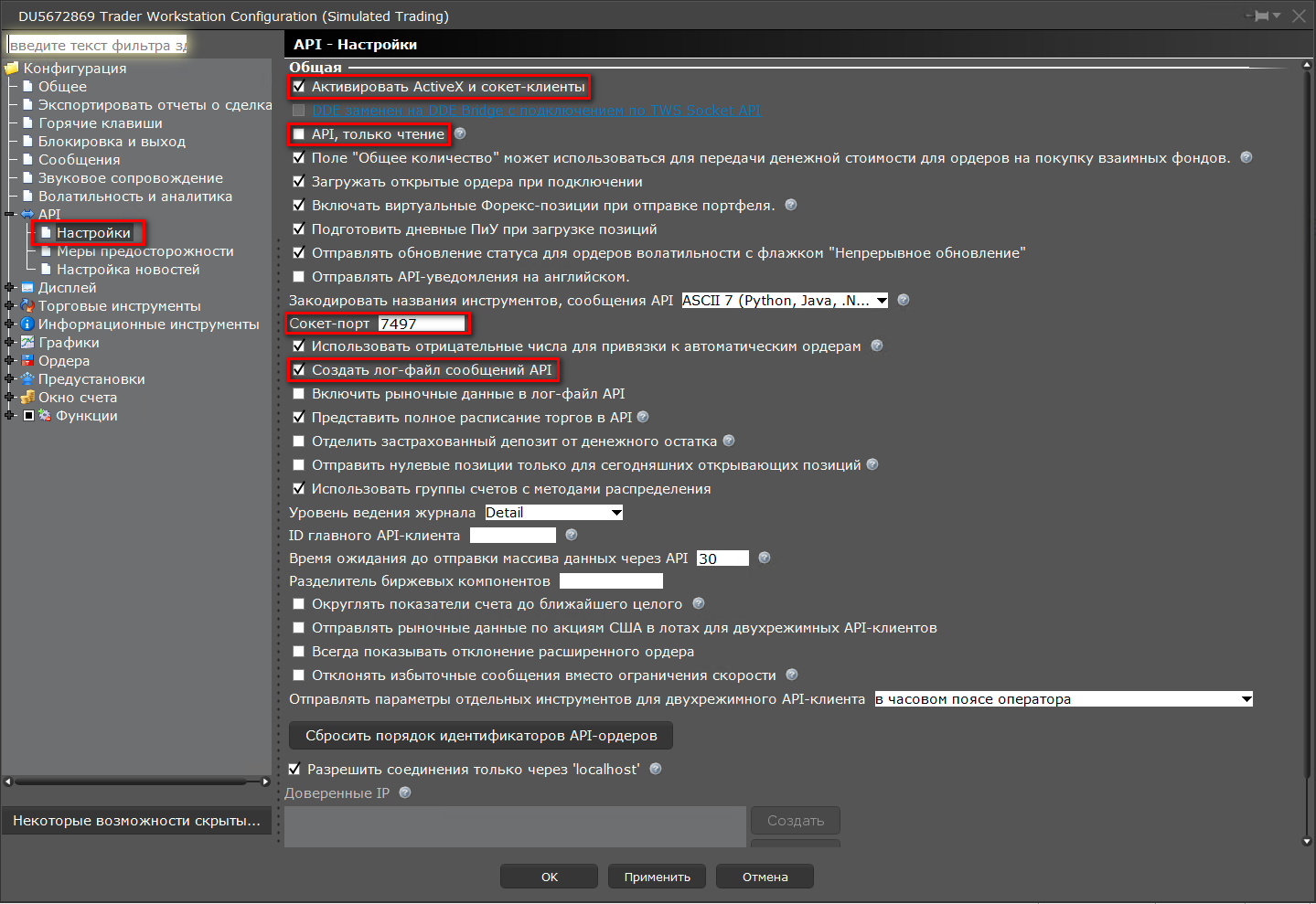The width and height of the screenshot is (1316, 904).
Task: Click help icon for zero positions option
Action: pyautogui.click(x=872, y=464)
